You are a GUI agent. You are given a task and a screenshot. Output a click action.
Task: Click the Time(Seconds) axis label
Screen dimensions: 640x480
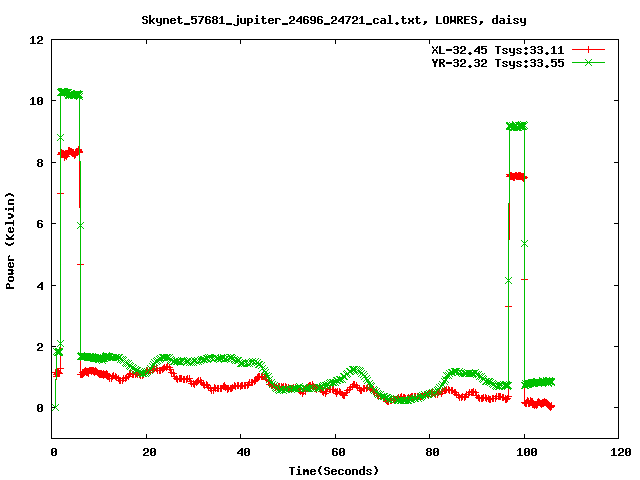pyautogui.click(x=334, y=471)
